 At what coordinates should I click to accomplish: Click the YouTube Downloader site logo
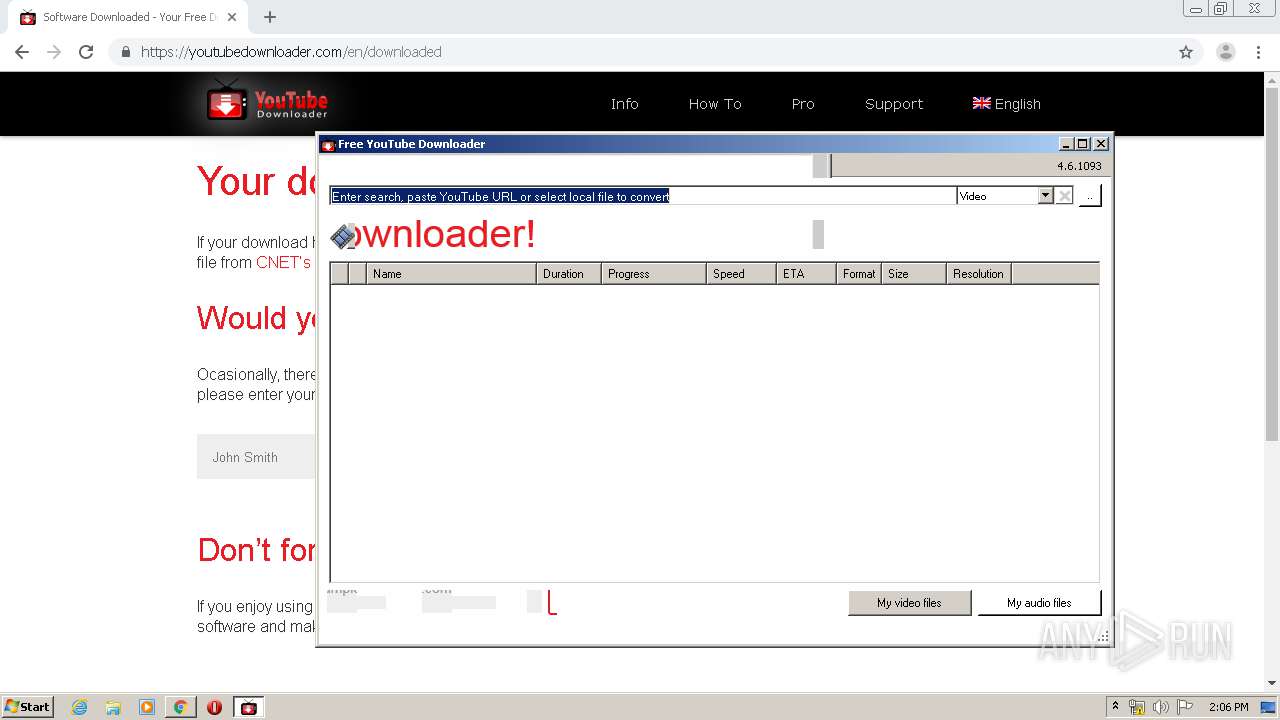(x=267, y=102)
